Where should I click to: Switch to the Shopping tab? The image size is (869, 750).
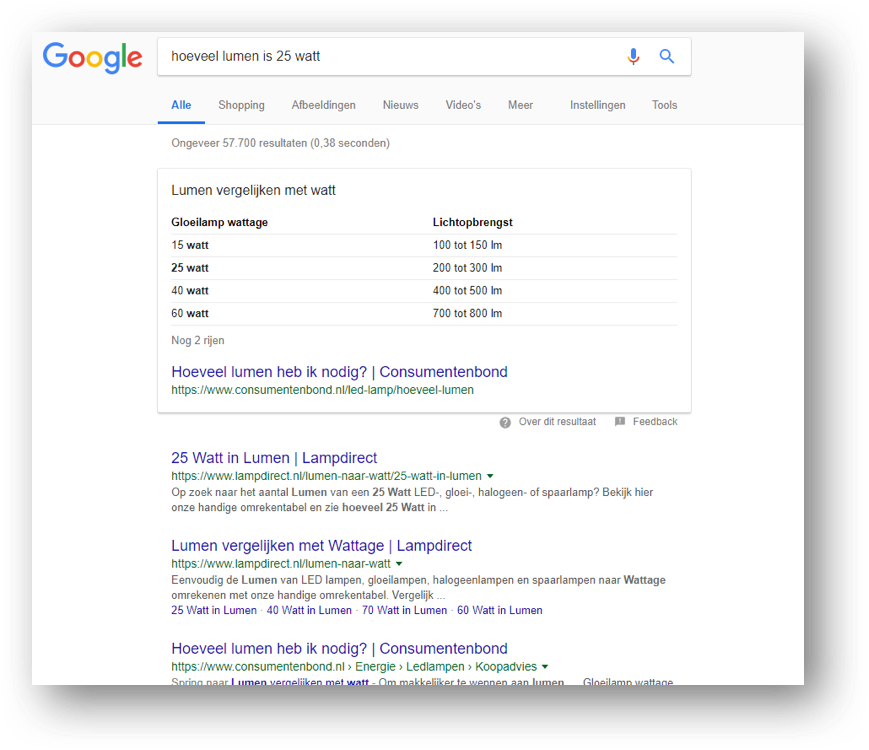(241, 105)
